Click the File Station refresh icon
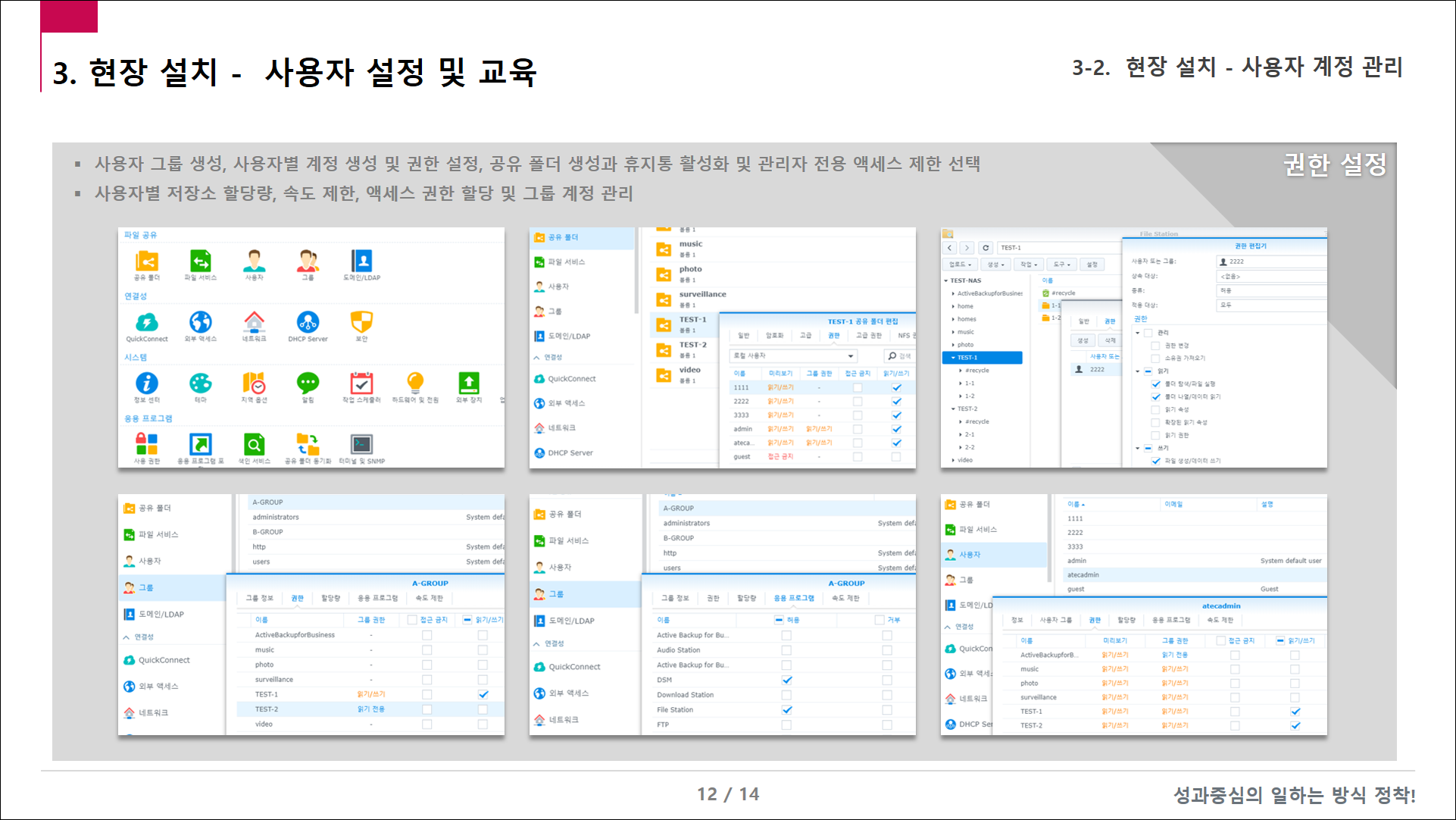Screen dimensions: 1456x820 point(986,248)
